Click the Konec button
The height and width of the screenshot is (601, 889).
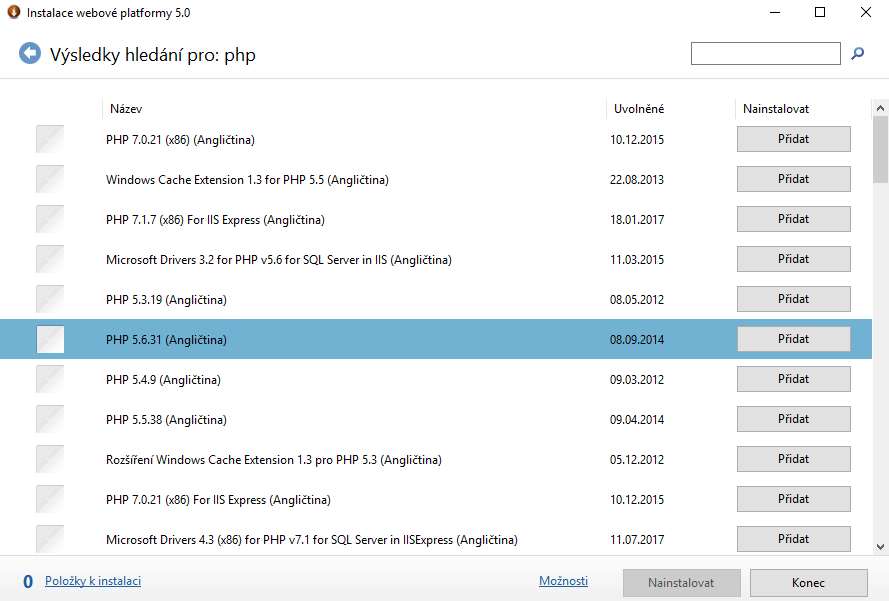tap(808, 583)
